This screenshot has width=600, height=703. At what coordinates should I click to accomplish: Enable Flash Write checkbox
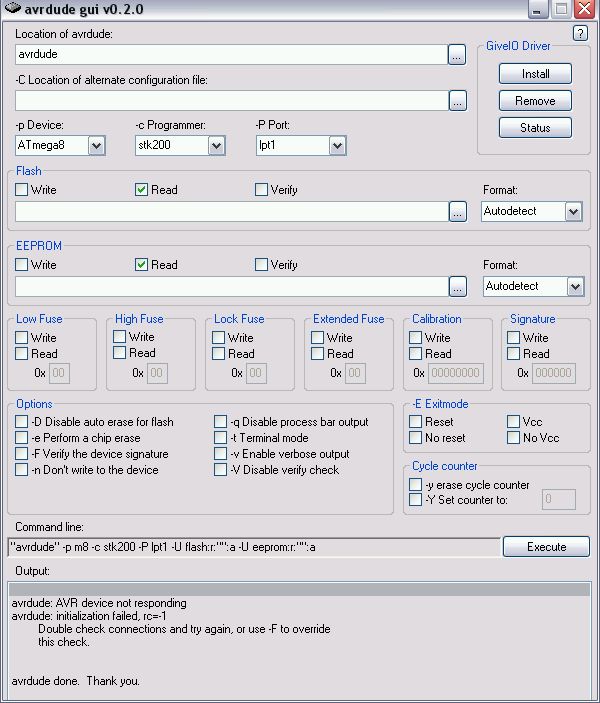pos(22,190)
